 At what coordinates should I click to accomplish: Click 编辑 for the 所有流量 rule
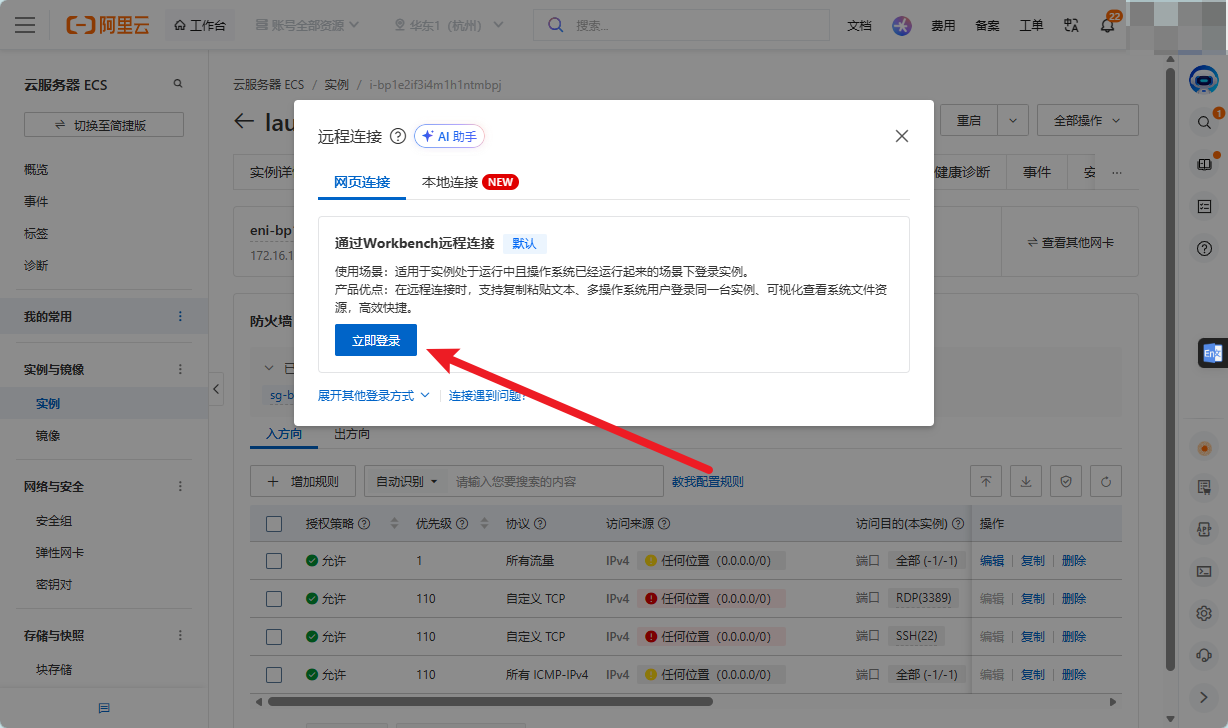click(992, 561)
